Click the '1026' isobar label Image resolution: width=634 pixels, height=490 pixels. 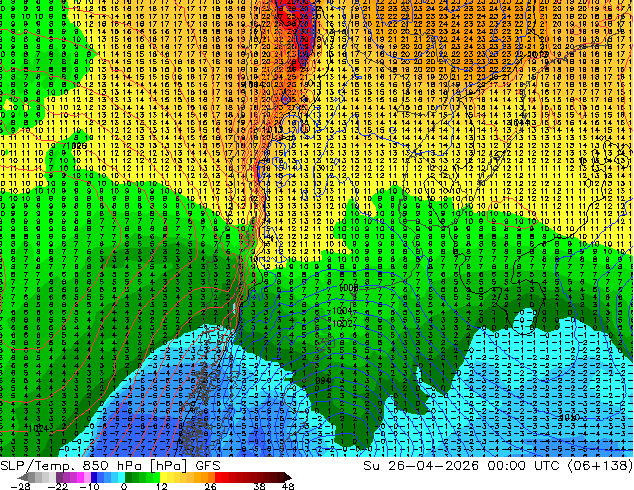point(77,146)
